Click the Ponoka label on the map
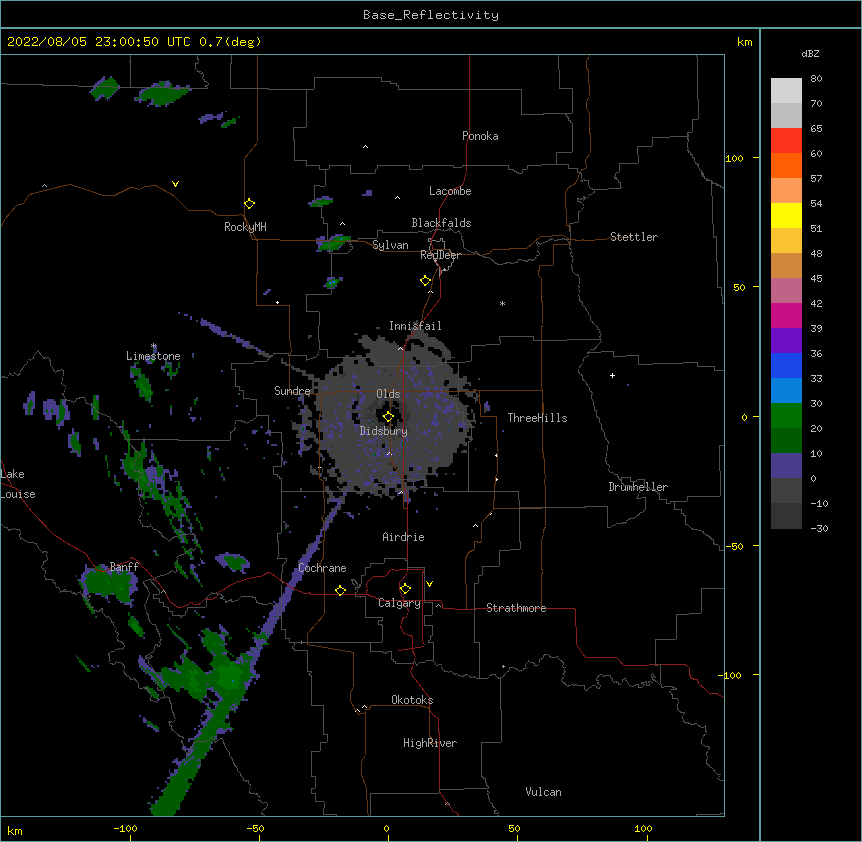The width and height of the screenshot is (862, 842). 480,136
